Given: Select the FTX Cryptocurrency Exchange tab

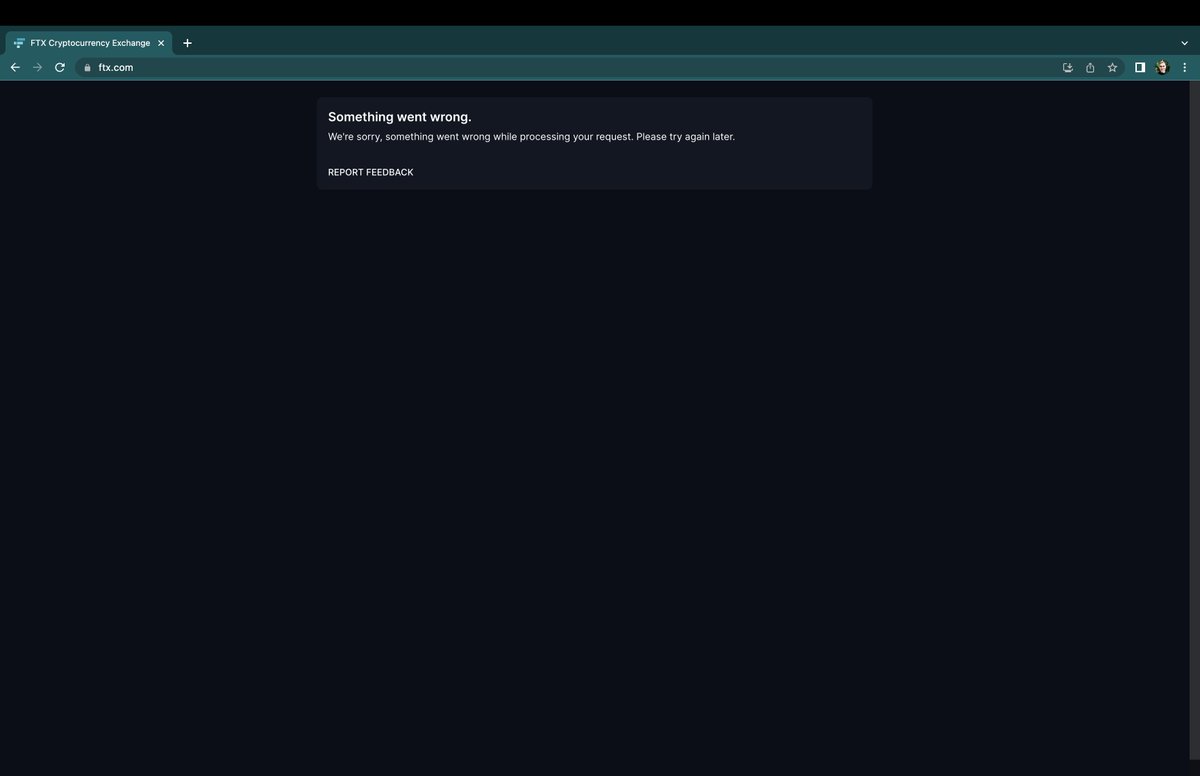Looking at the screenshot, I should coord(89,43).
